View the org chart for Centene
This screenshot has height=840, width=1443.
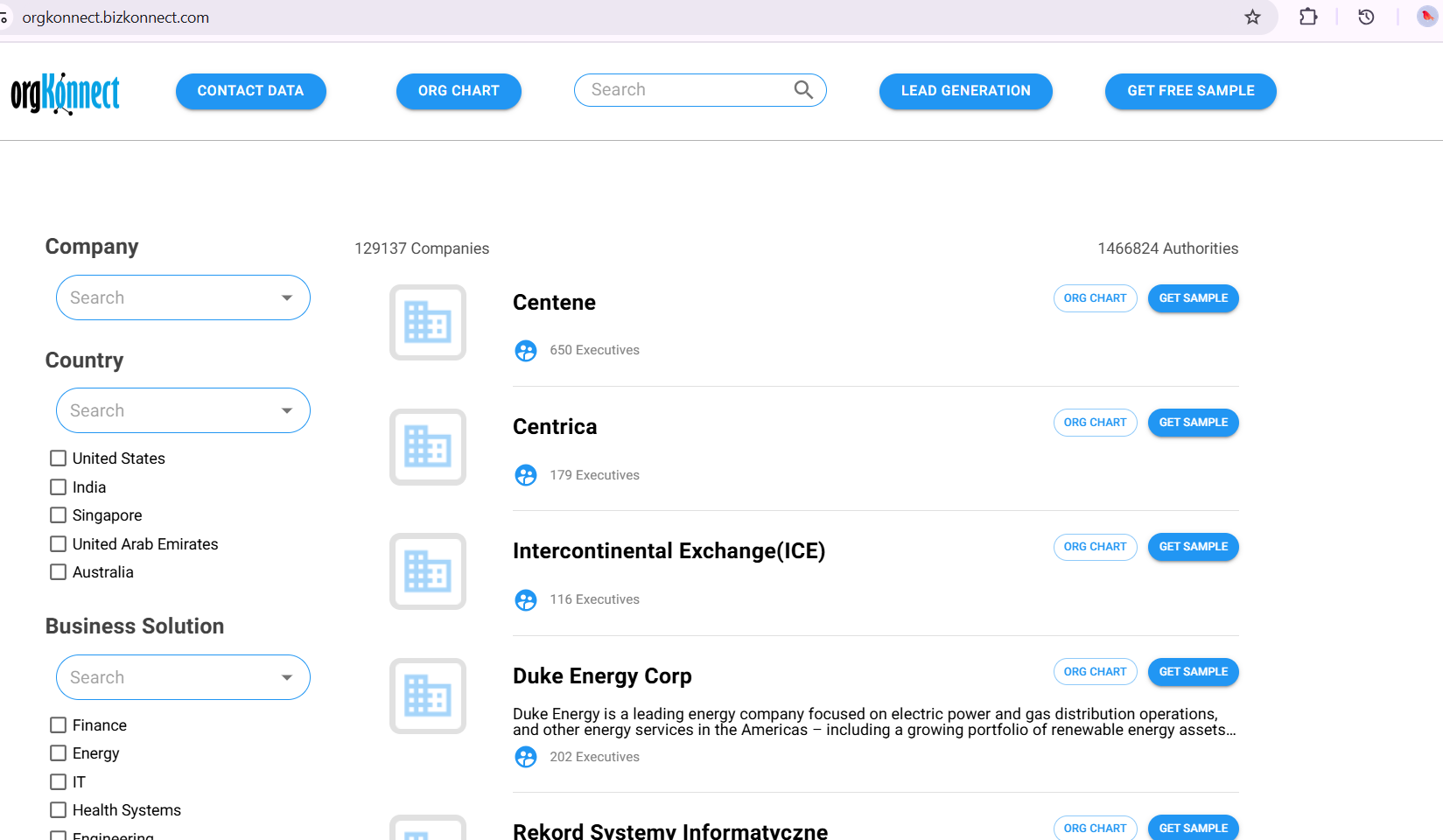[1095, 298]
